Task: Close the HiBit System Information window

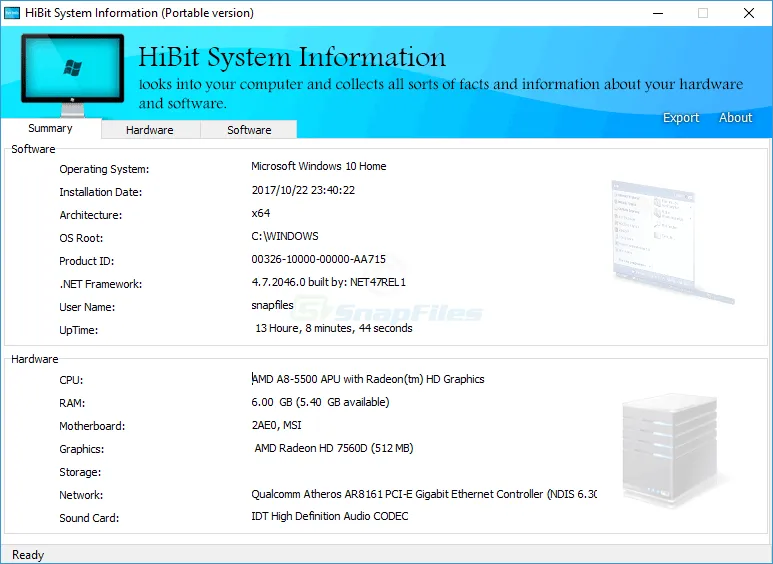Action: (749, 13)
